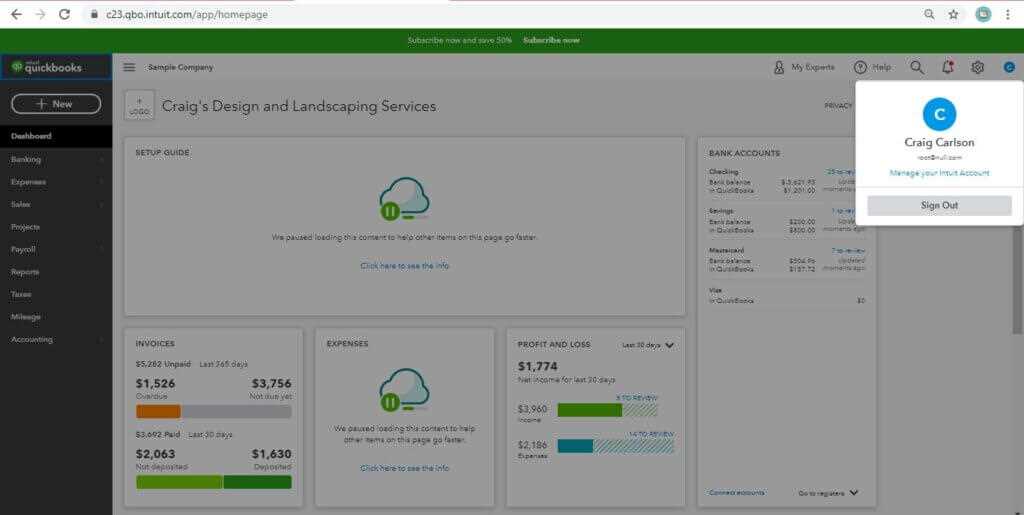Click the light green not deposited bar
1024x515 pixels.
point(179,482)
